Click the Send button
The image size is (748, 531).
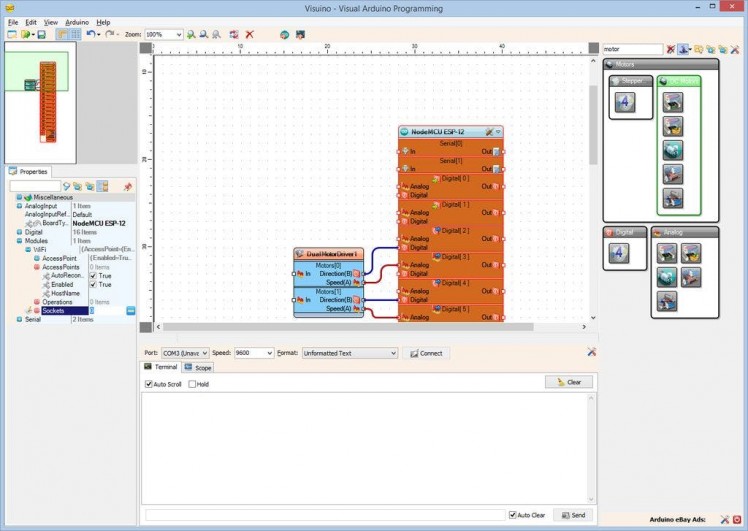(574, 515)
